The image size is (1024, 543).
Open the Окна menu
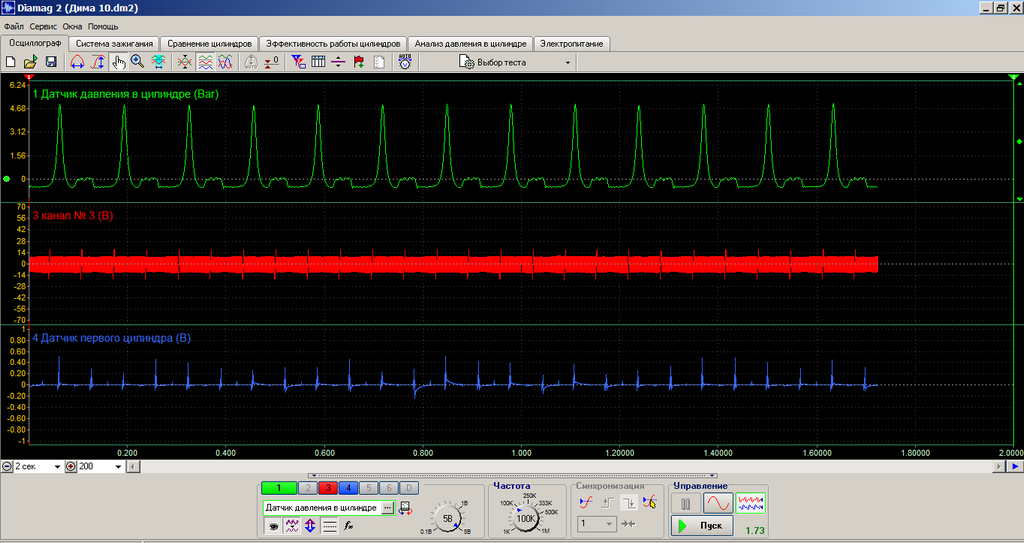tap(72, 27)
